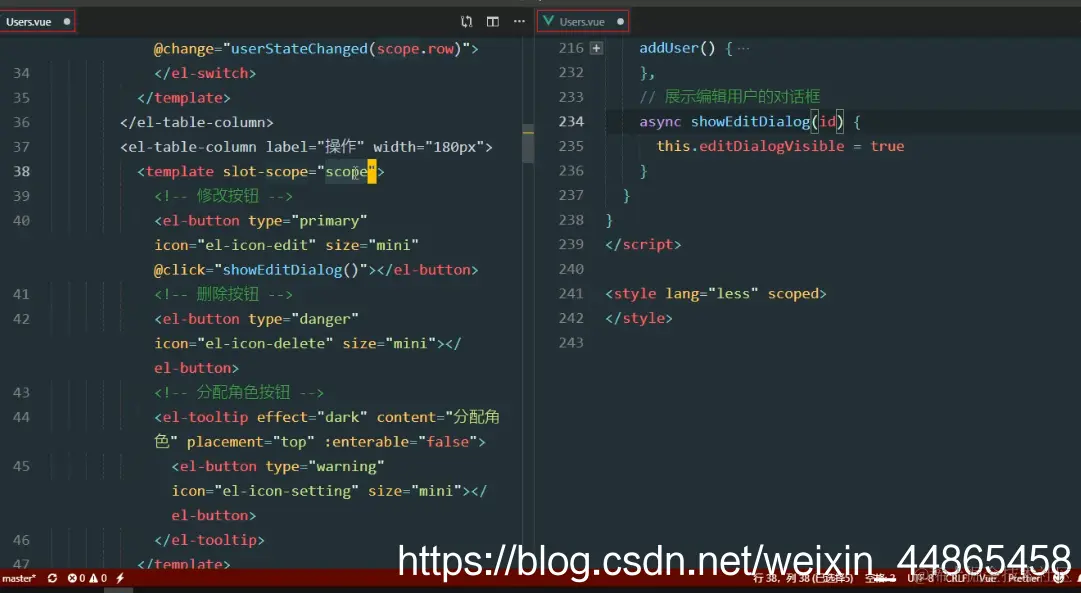Click the Prettier status bar item
This screenshot has width=1081, height=593.
click(1024, 579)
